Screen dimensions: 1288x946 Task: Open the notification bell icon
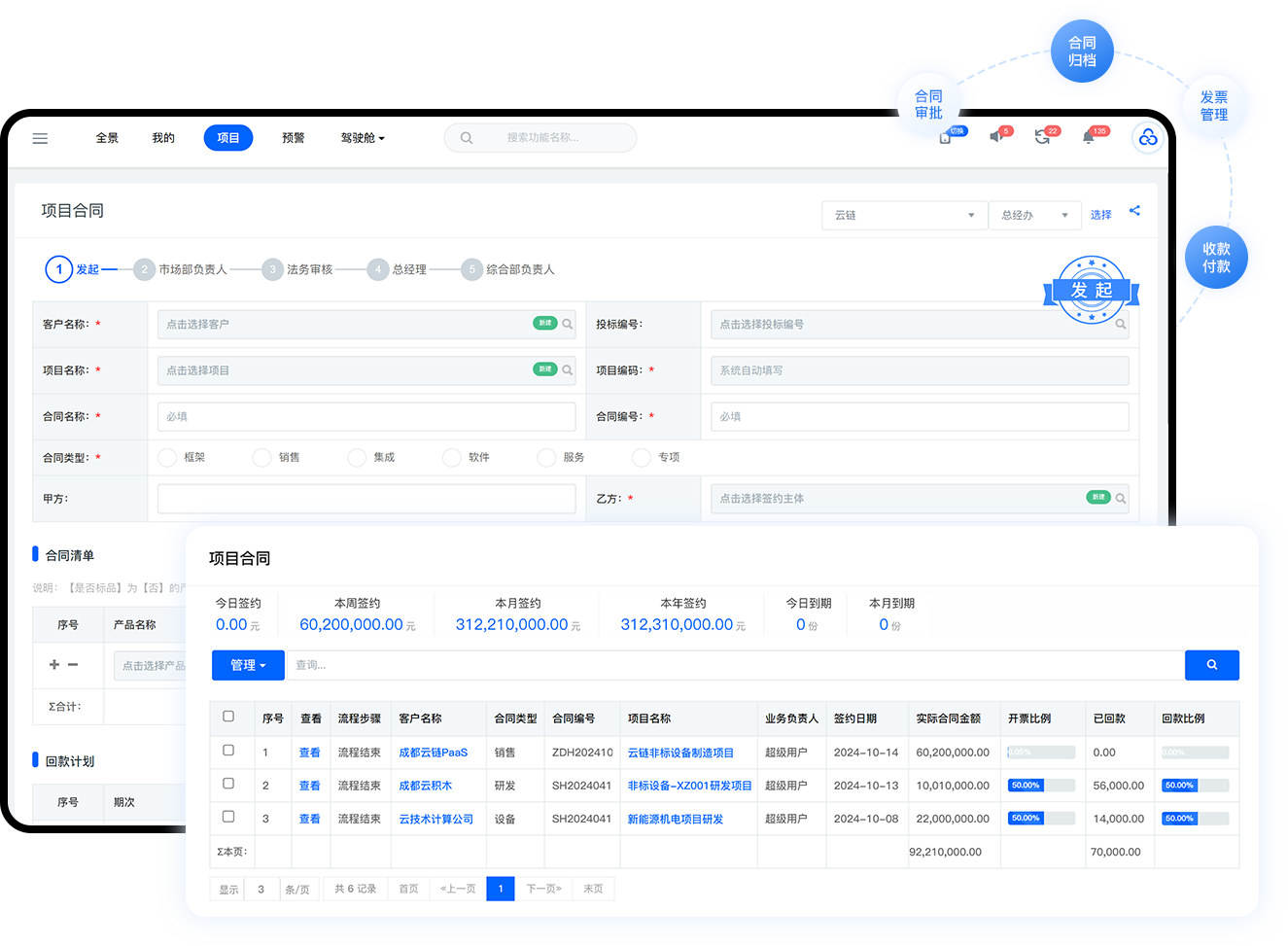(x=1089, y=137)
